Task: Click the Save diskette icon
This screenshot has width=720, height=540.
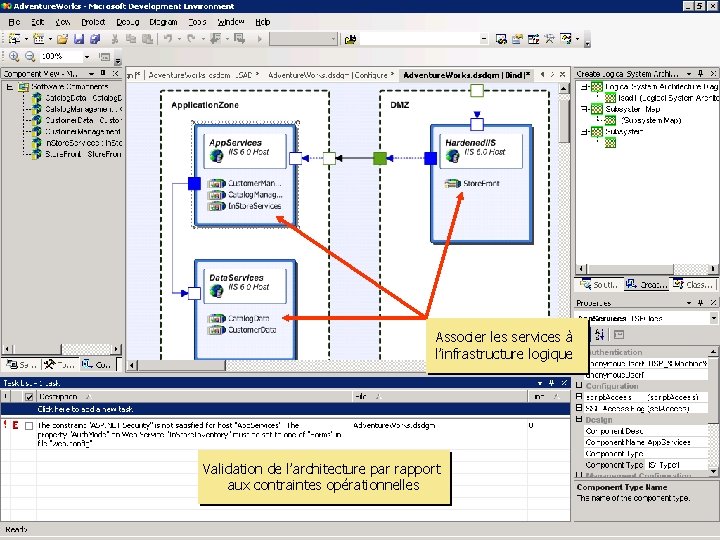Action: (x=79, y=39)
